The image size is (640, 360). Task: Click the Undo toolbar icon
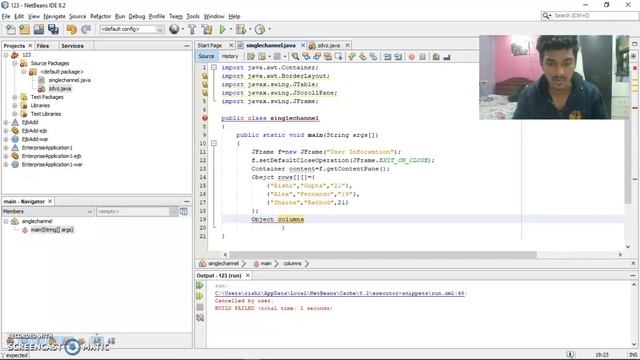coord(71,29)
